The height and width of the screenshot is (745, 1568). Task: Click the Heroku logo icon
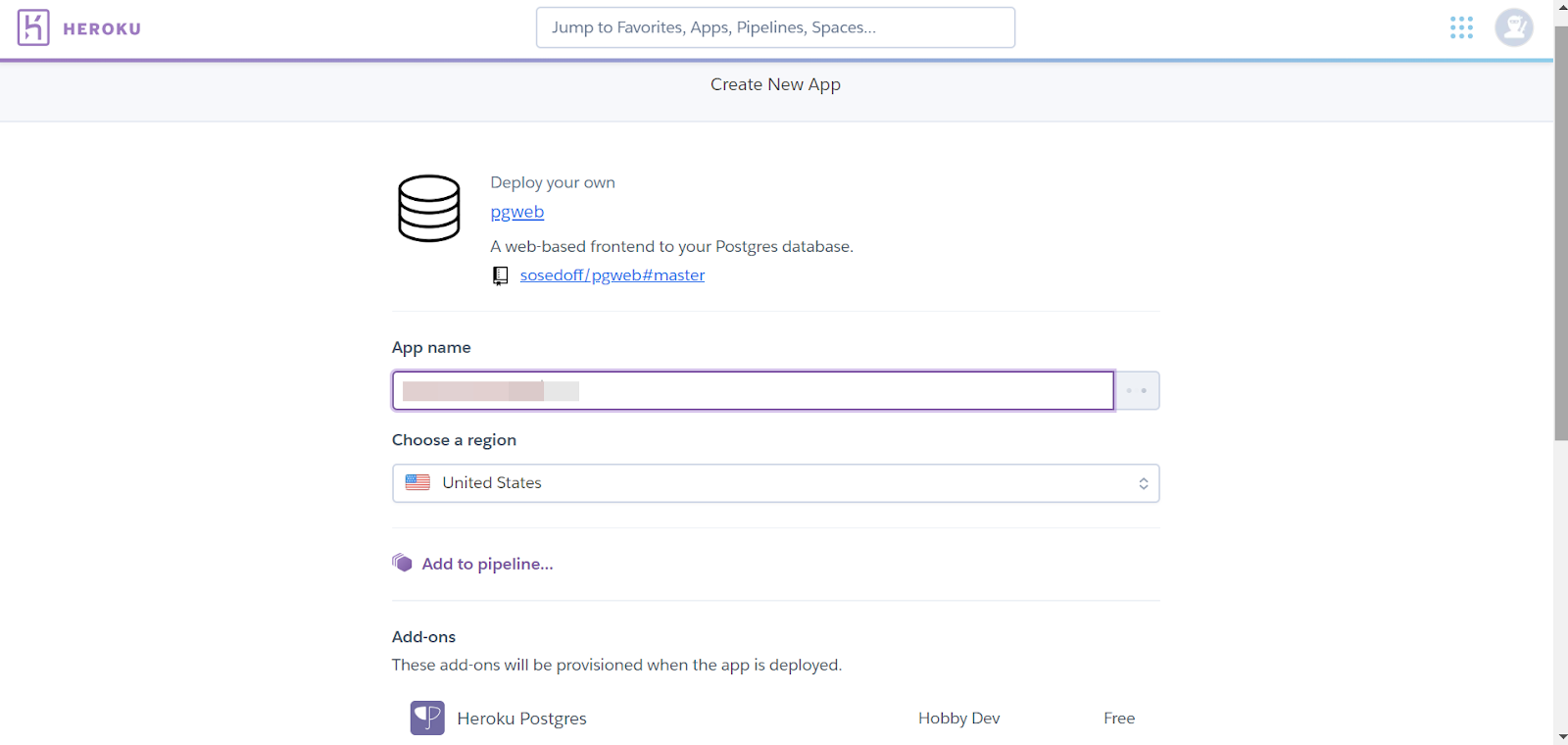click(x=33, y=27)
